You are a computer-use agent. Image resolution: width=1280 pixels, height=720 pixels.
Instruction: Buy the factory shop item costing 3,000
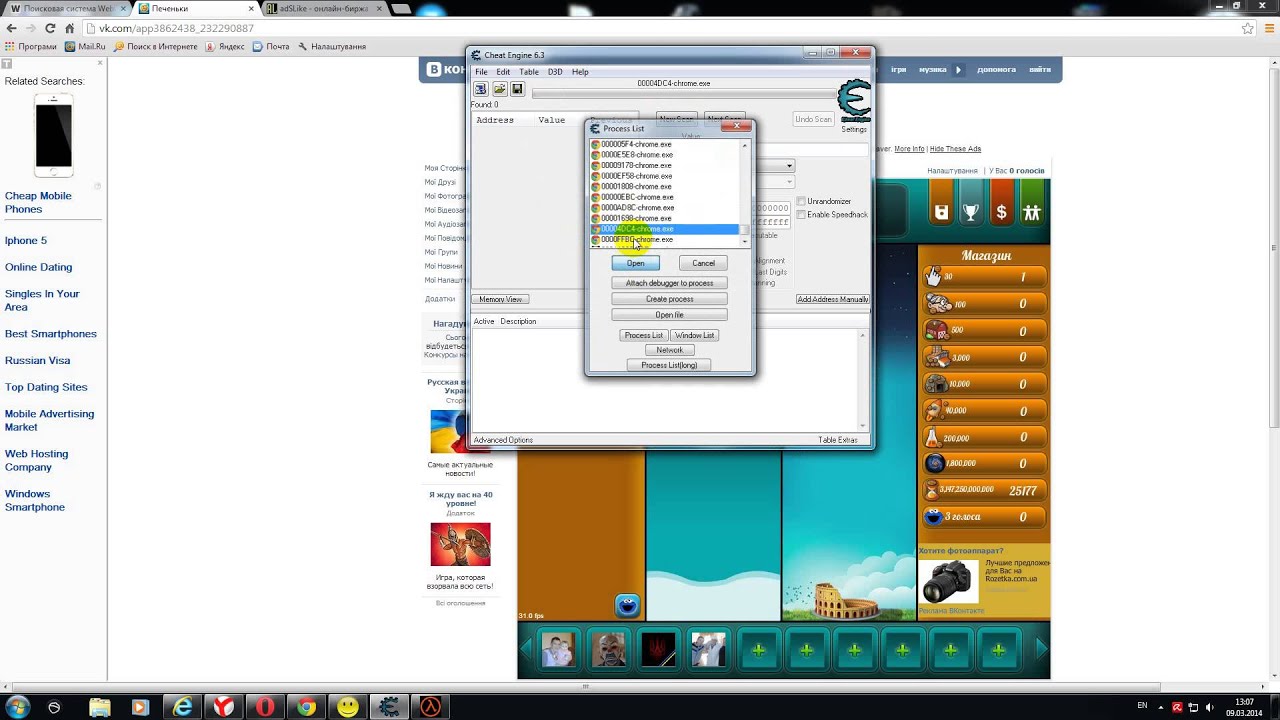[x=984, y=357]
